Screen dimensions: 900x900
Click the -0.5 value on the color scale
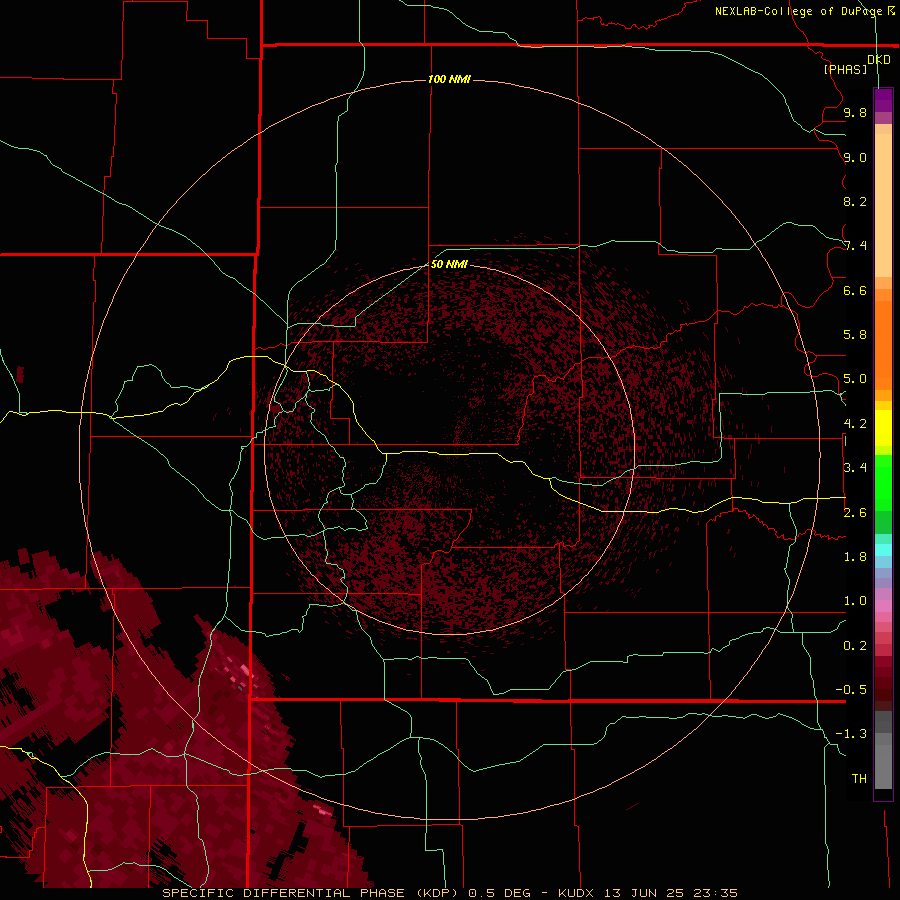(x=851, y=690)
